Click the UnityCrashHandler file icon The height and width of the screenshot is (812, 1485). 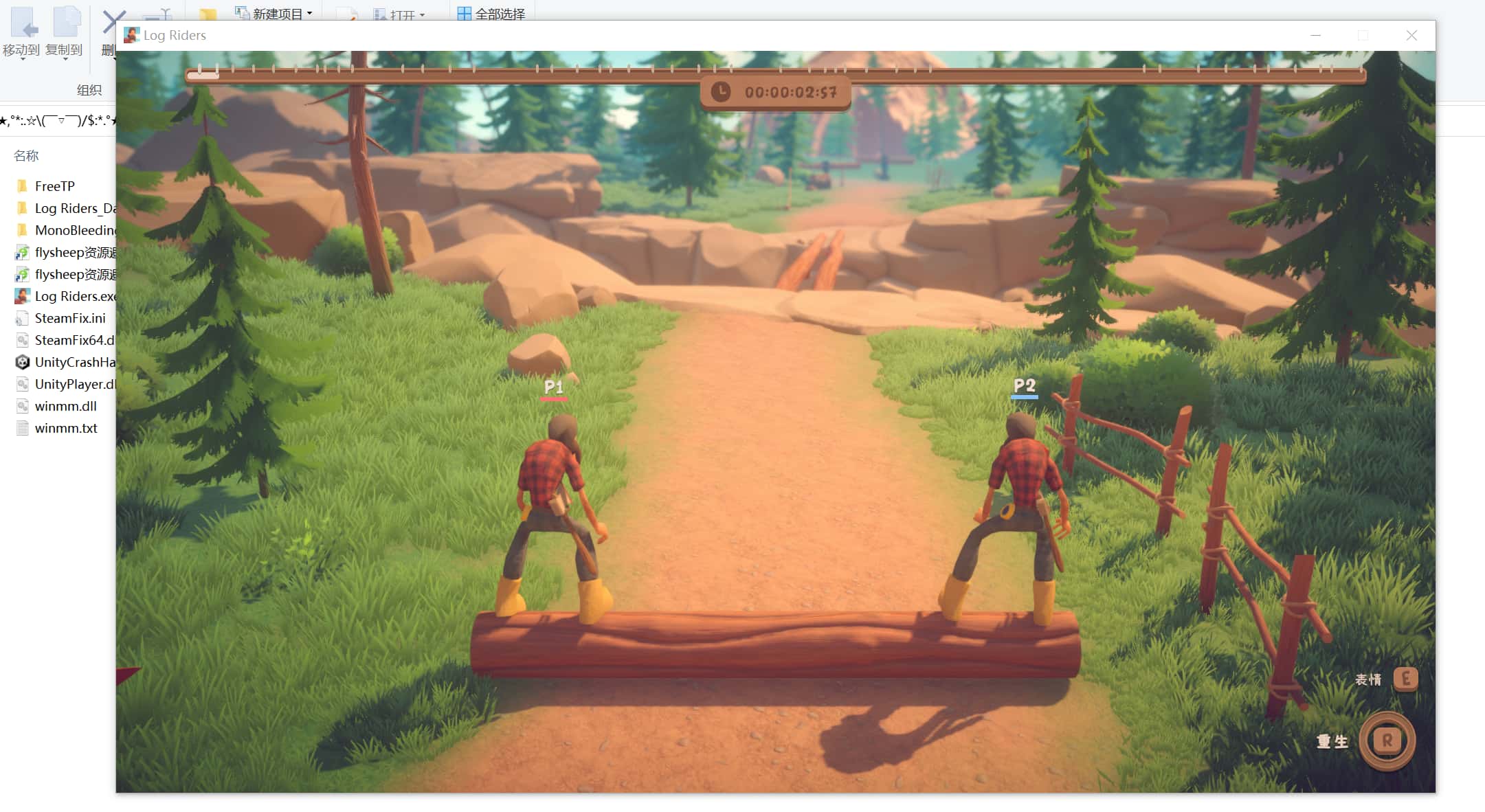(x=23, y=362)
